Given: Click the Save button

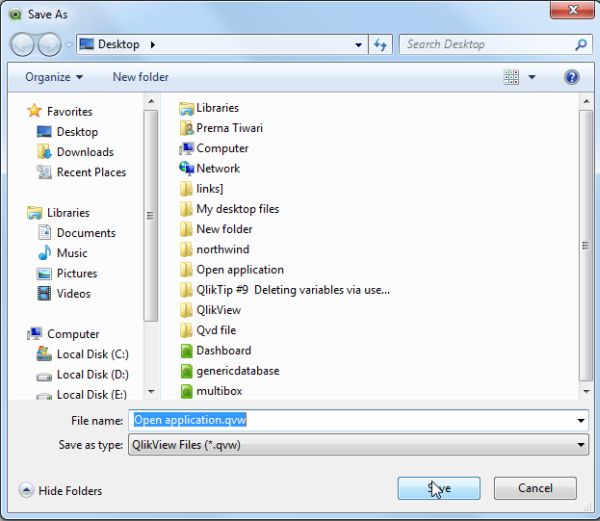Looking at the screenshot, I should [439, 488].
